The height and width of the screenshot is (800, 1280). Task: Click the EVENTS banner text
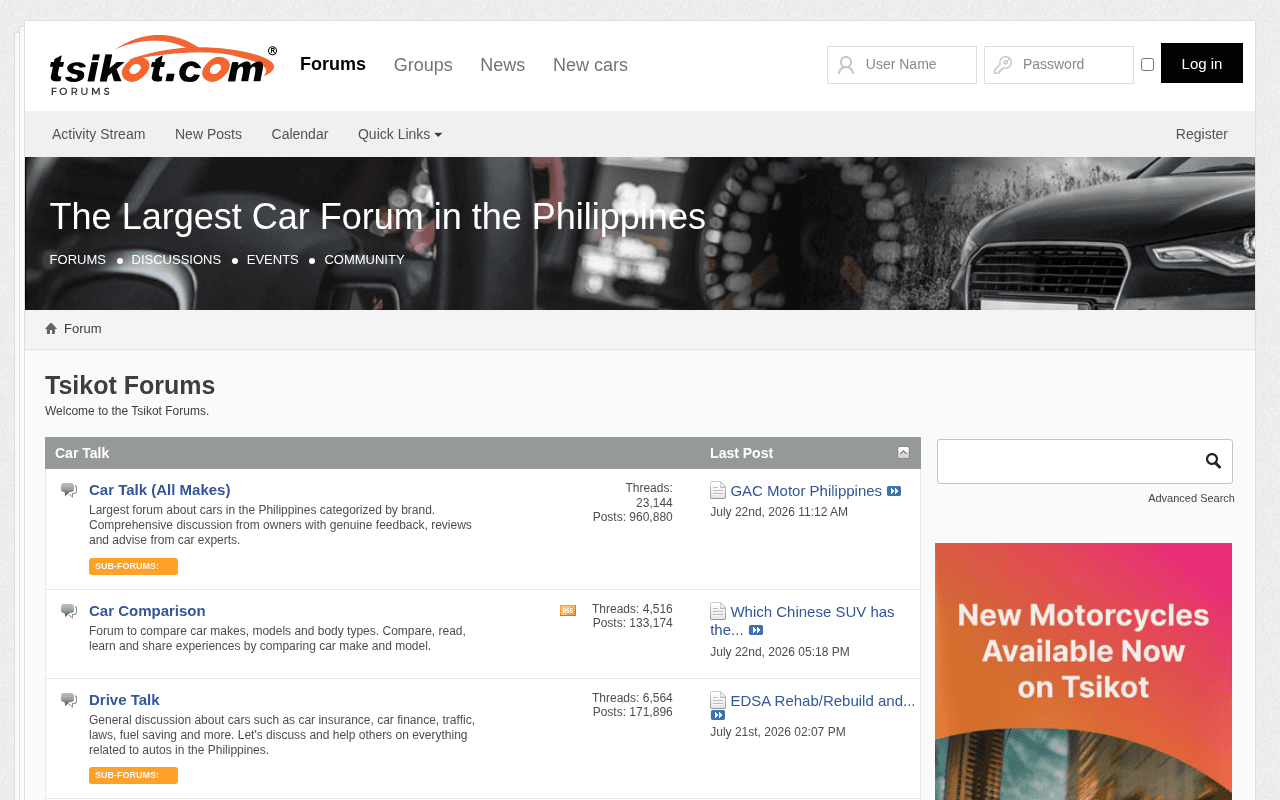[273, 260]
